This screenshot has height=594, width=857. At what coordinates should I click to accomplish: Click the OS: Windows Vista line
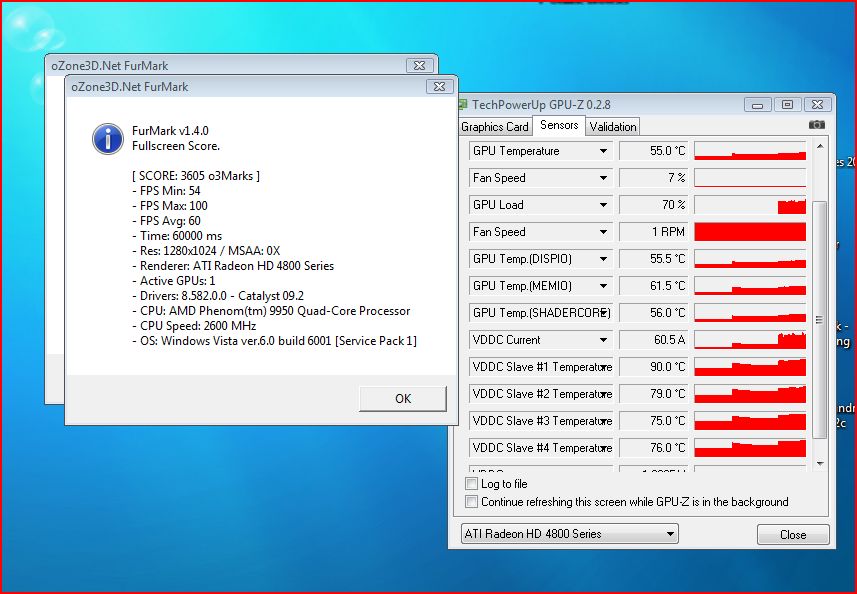point(274,341)
